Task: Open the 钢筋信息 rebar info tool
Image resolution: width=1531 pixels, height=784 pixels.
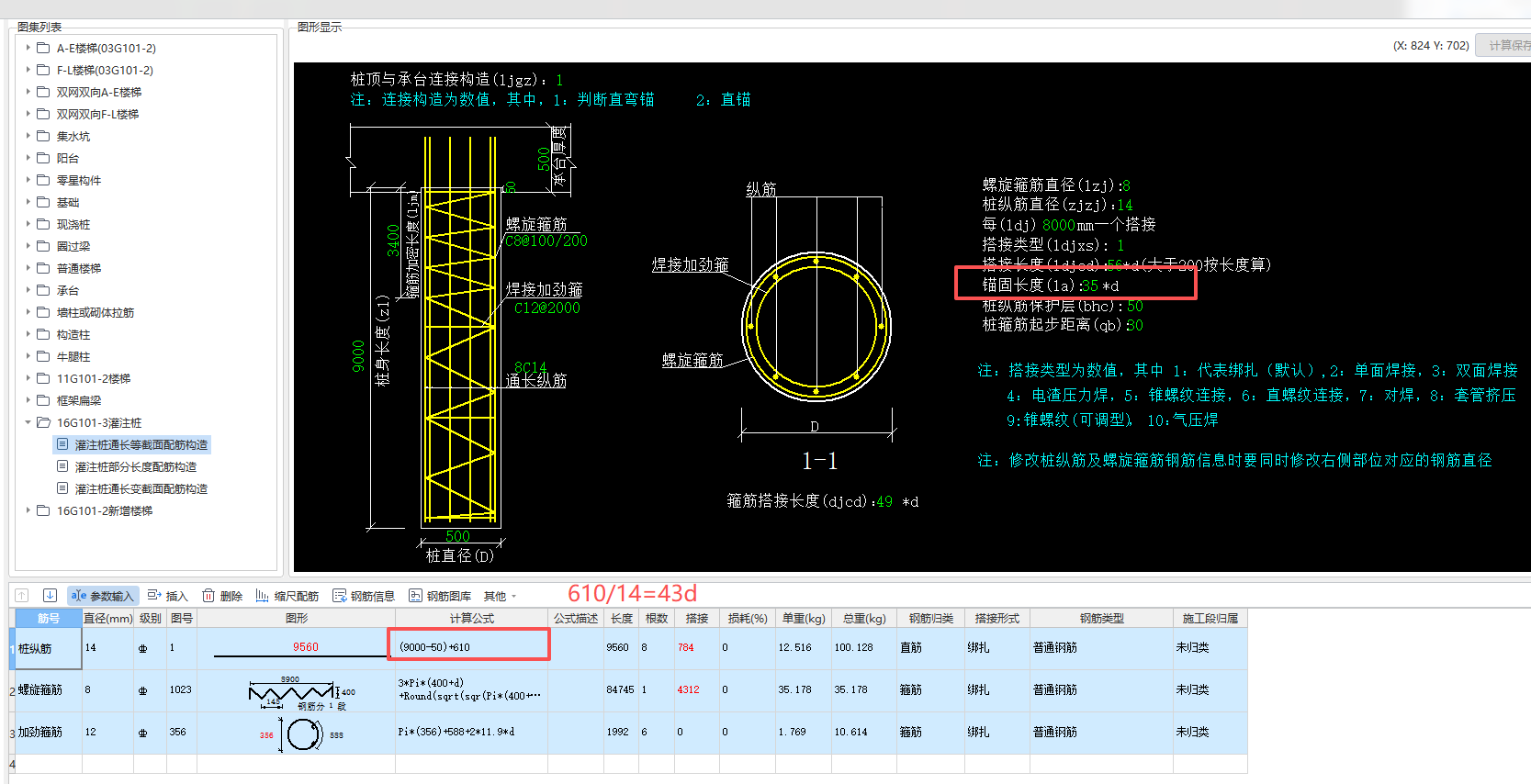Action: (364, 596)
